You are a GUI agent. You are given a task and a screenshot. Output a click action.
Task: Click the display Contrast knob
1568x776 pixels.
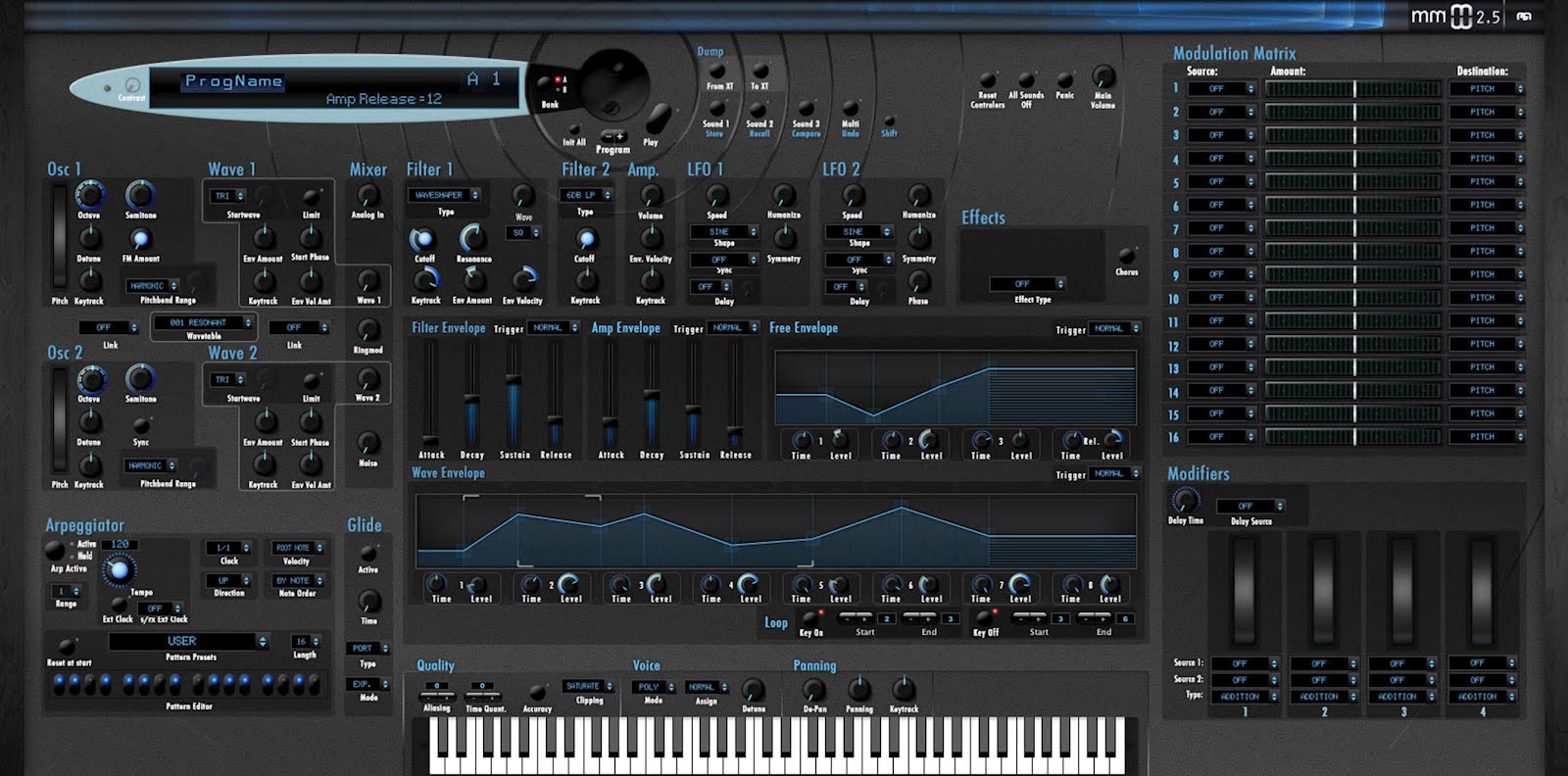[x=131, y=85]
